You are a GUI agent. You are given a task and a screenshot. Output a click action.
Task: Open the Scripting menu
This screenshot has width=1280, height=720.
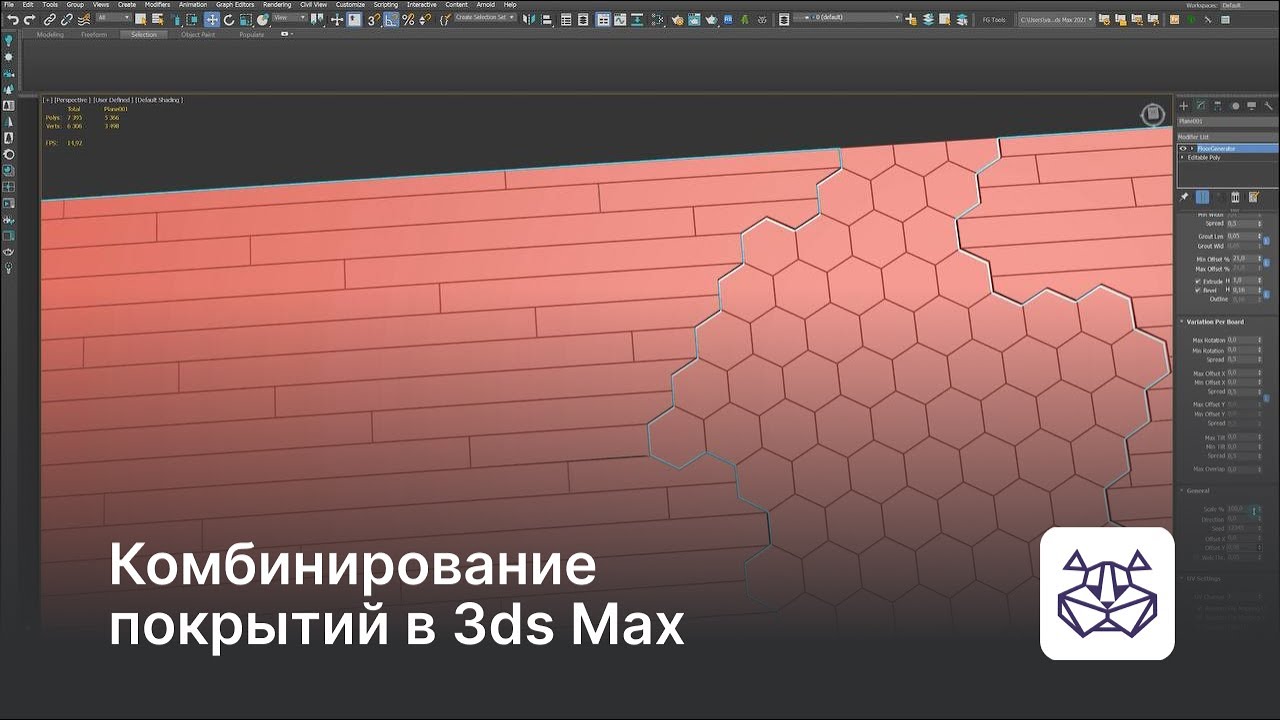click(x=386, y=5)
